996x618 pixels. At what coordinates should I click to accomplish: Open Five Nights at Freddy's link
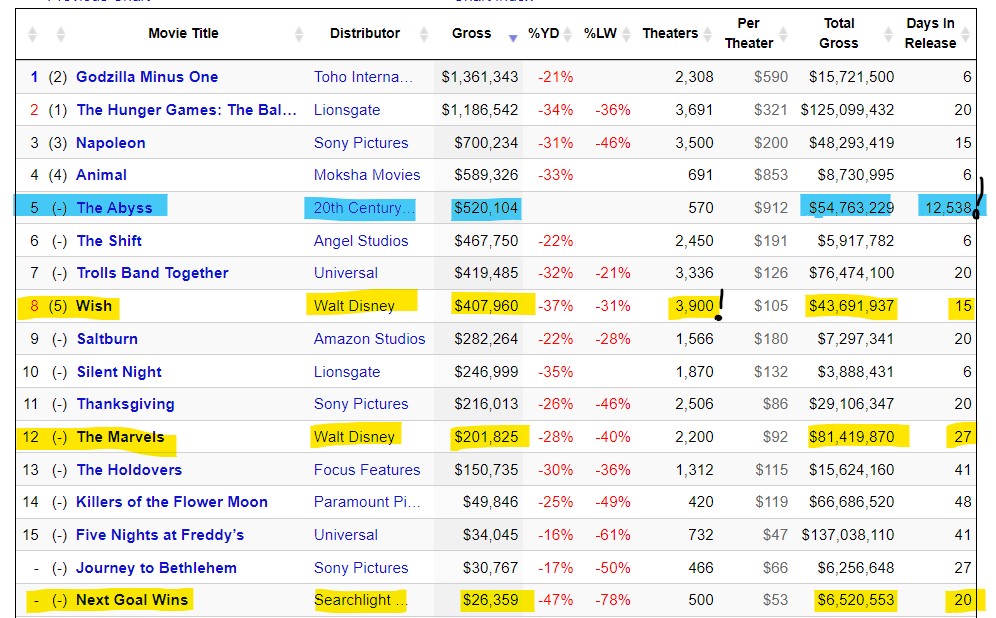coord(160,535)
